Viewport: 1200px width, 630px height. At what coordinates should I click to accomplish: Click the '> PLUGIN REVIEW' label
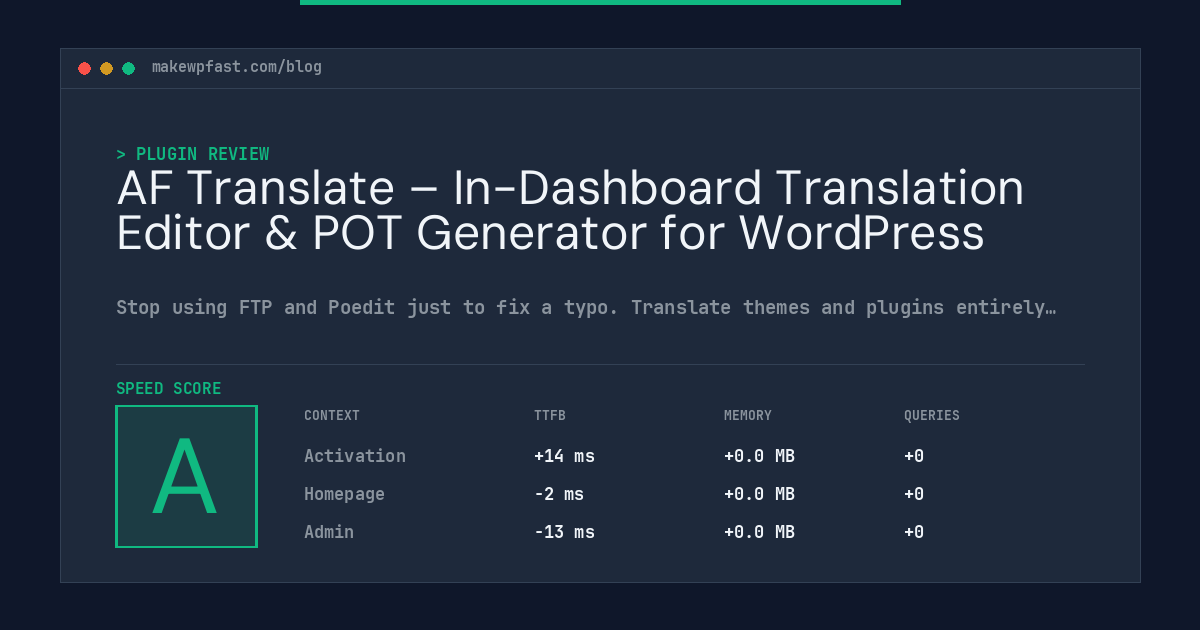pos(193,154)
